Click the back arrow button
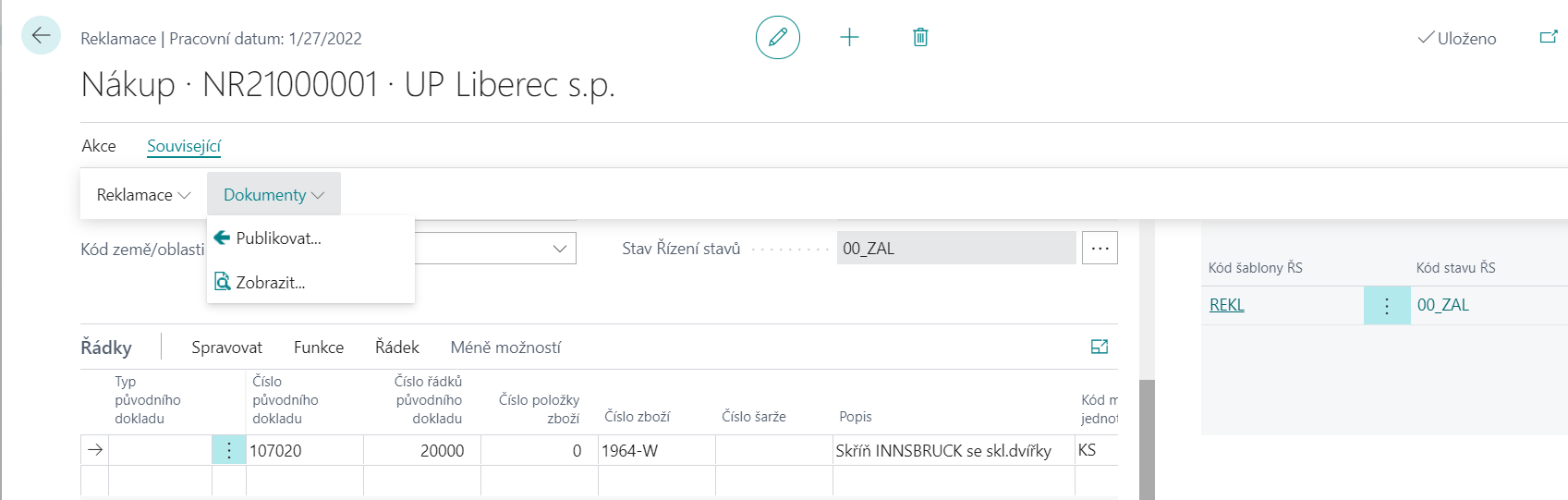1568x500 pixels. tap(41, 36)
